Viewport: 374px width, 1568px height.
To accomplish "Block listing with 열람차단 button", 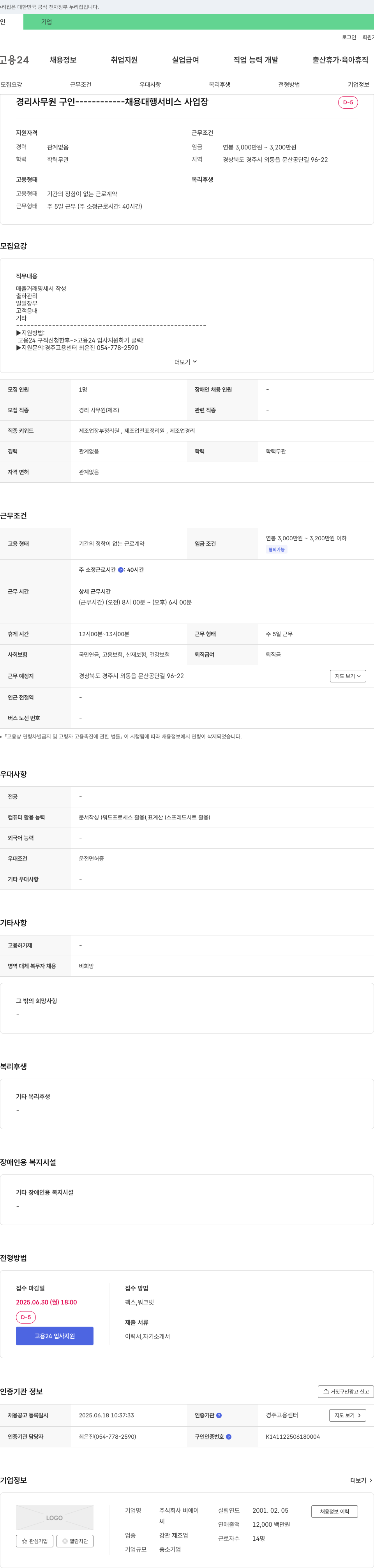I will pyautogui.click(x=75, y=1541).
